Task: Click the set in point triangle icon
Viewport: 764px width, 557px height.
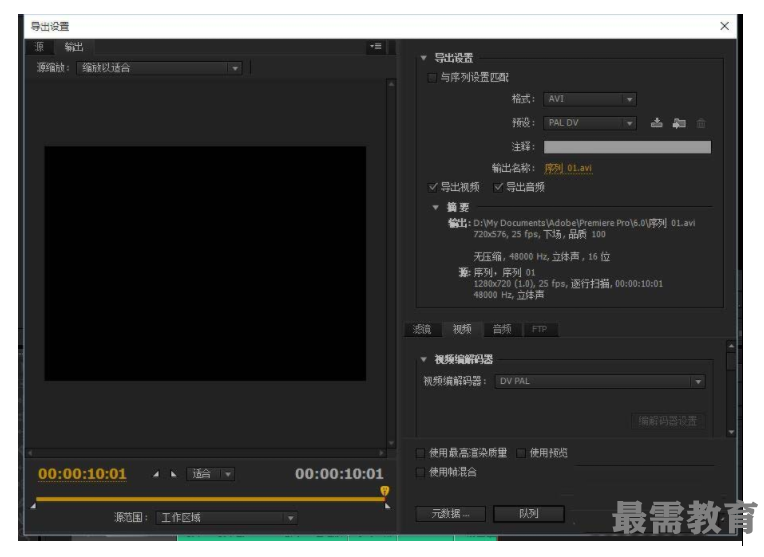Action: point(156,475)
